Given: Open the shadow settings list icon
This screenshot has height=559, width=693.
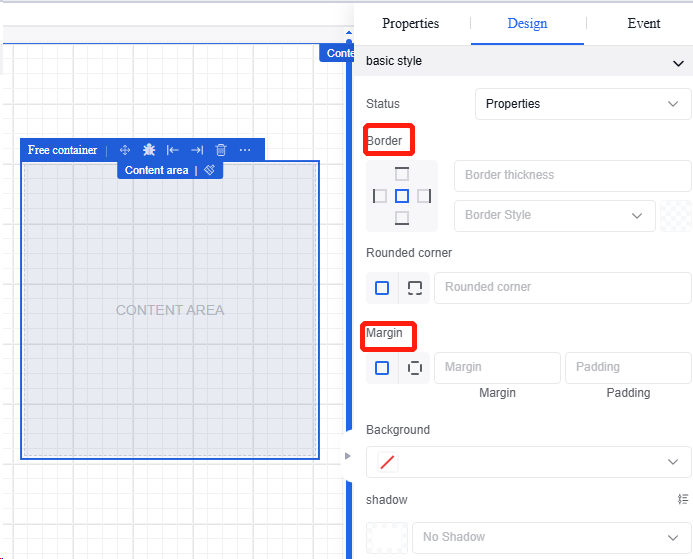Looking at the screenshot, I should point(683,499).
